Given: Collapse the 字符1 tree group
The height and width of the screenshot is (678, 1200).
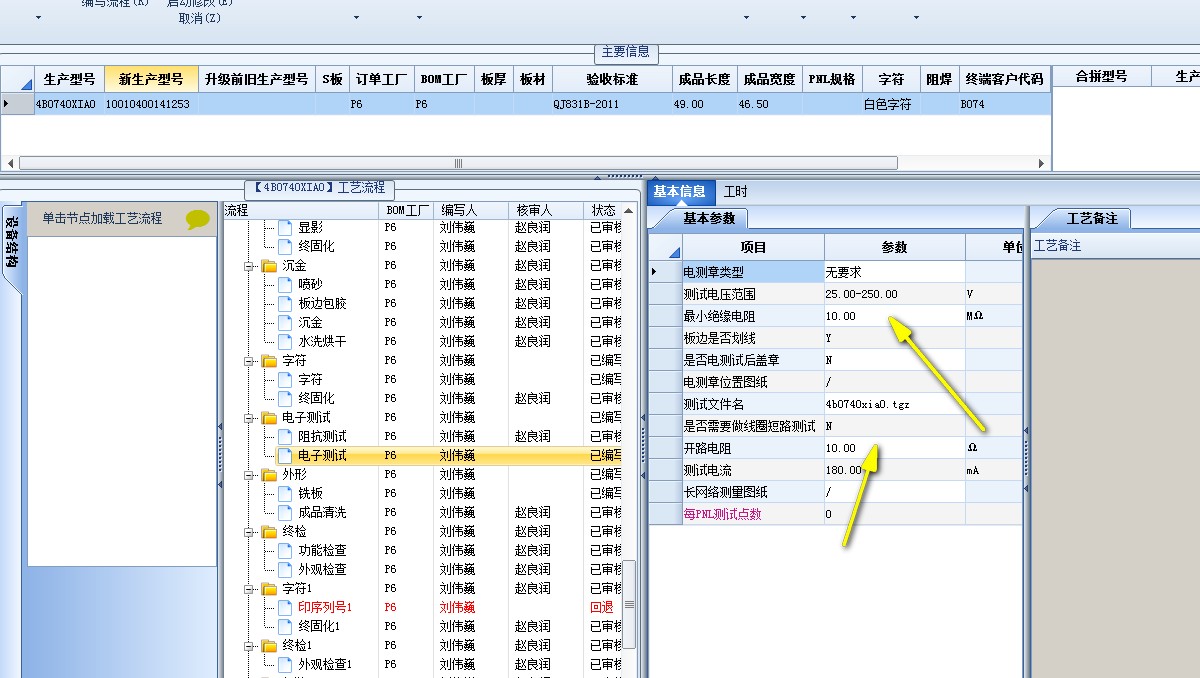Looking at the screenshot, I should (249, 589).
